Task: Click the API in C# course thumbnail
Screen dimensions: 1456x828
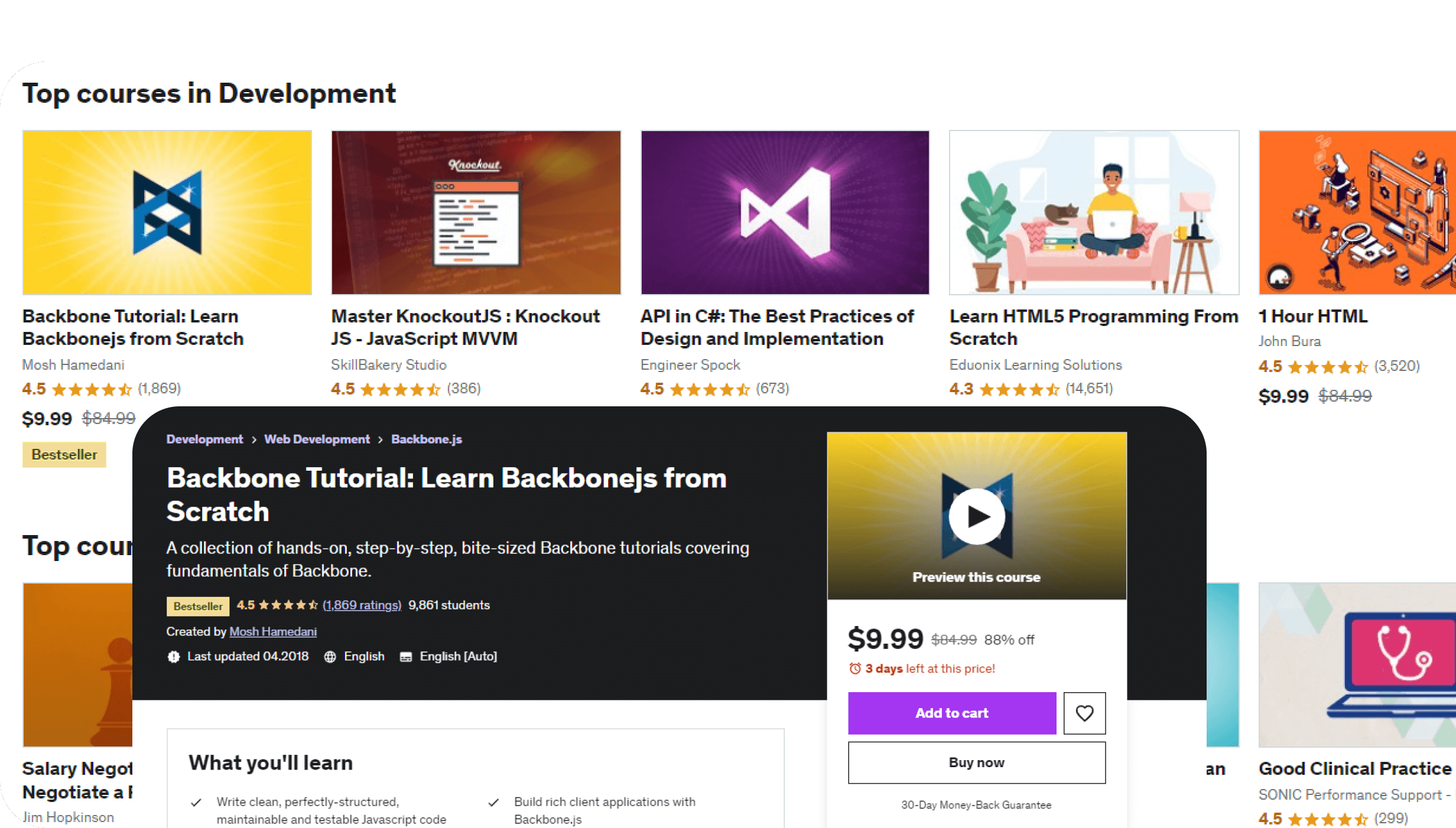Action: click(785, 213)
